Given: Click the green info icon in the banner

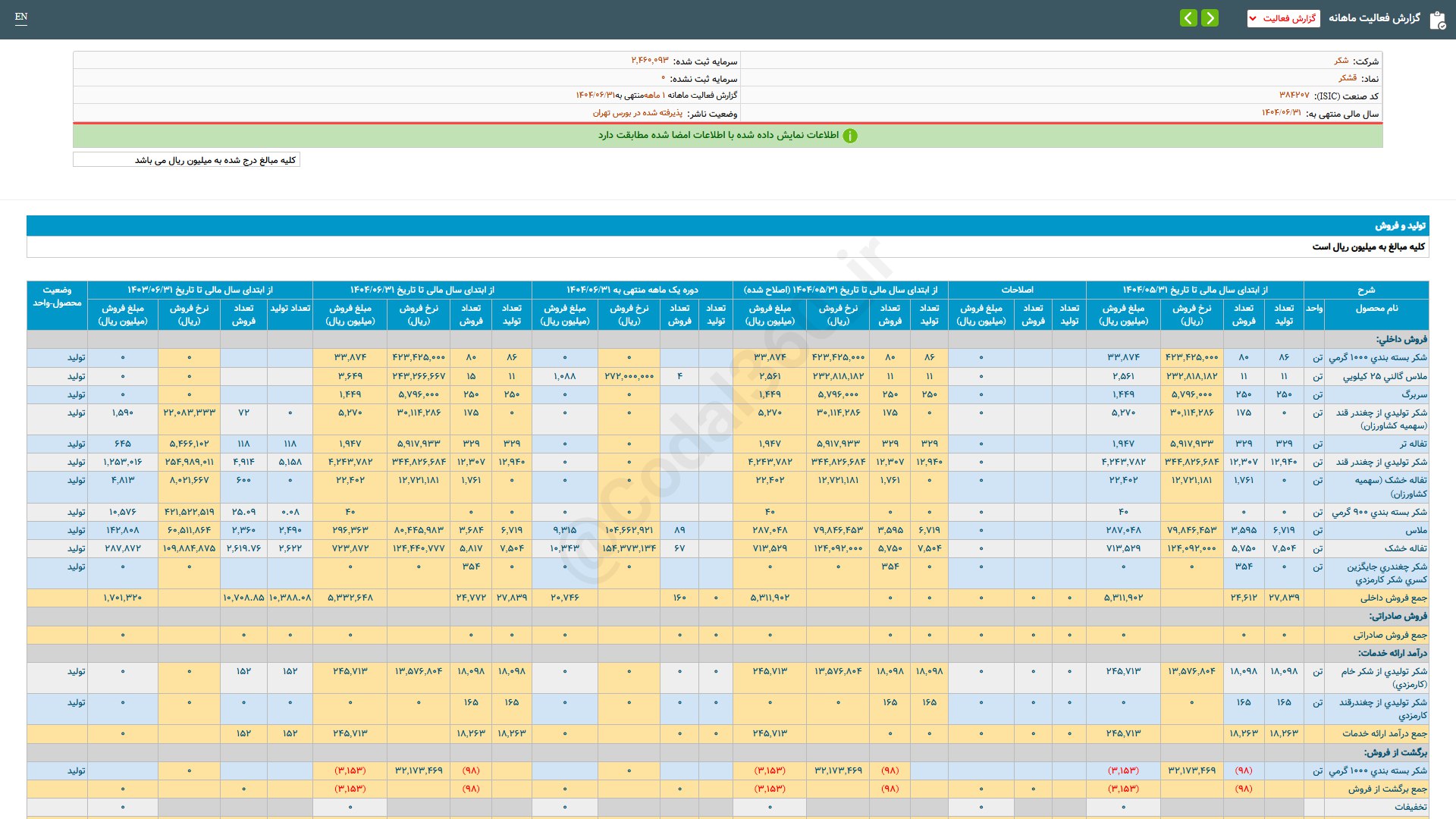Looking at the screenshot, I should [x=850, y=136].
